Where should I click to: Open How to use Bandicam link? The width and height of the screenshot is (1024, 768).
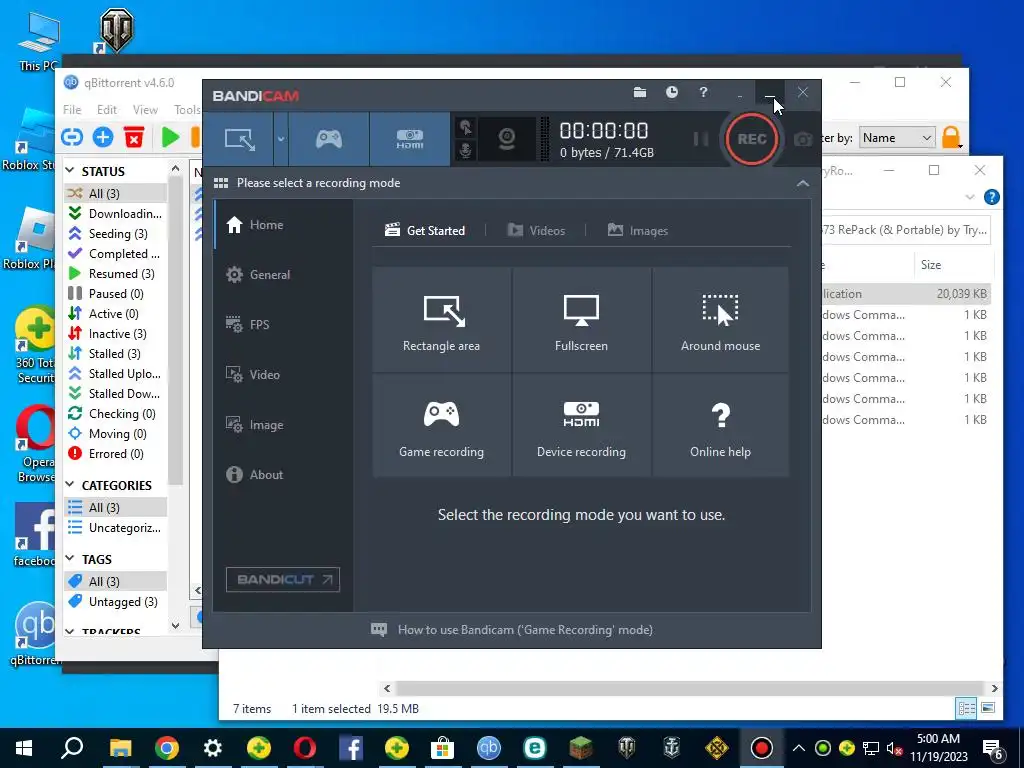click(512, 630)
